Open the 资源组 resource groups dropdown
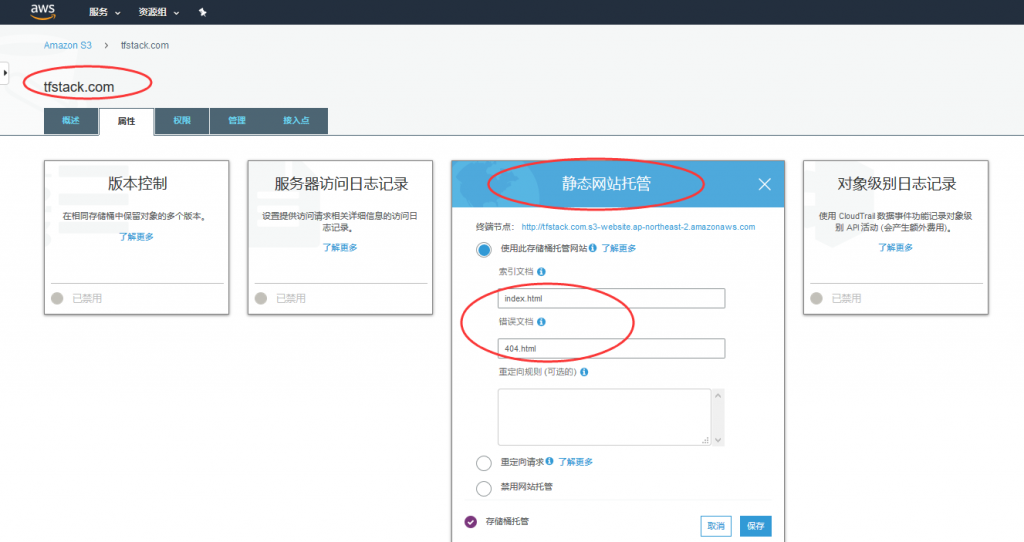This screenshot has width=1024, height=542. 159,12
